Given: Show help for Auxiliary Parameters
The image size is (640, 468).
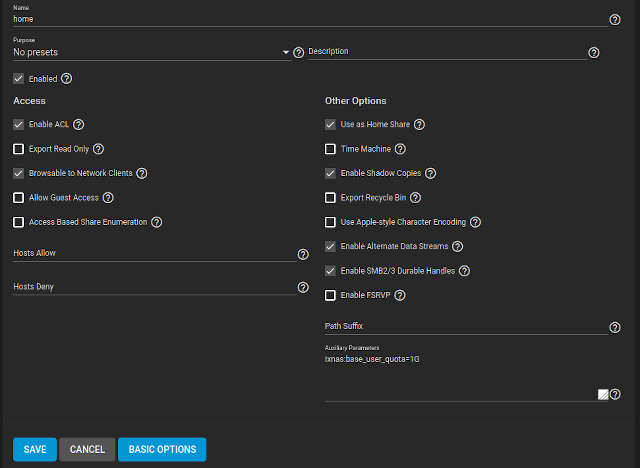Looking at the screenshot, I should point(615,394).
